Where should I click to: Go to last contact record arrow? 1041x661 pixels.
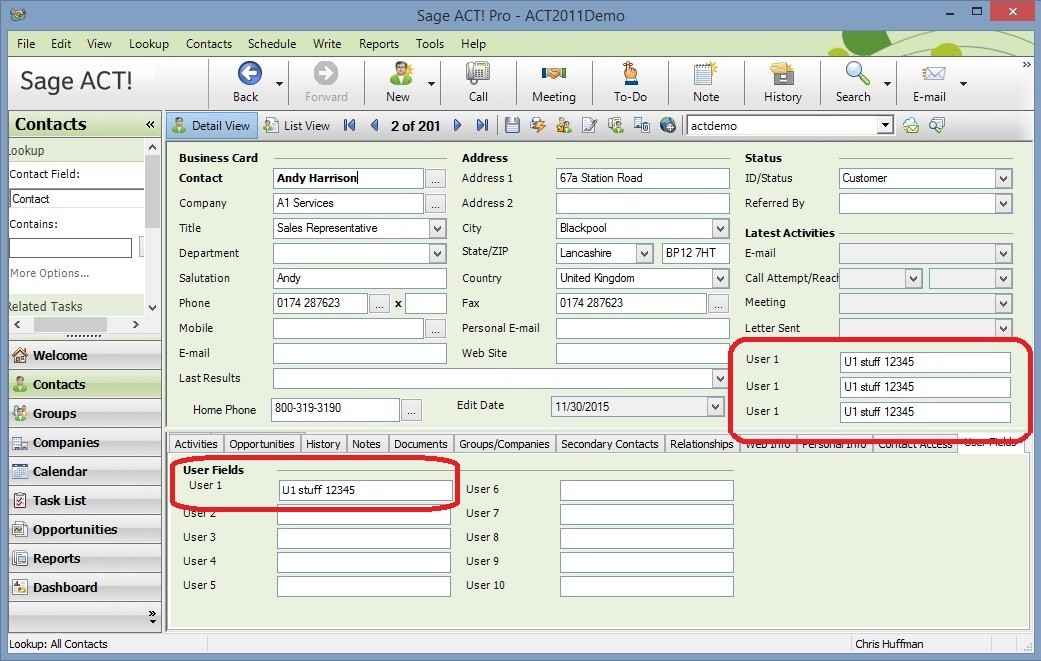[483, 125]
